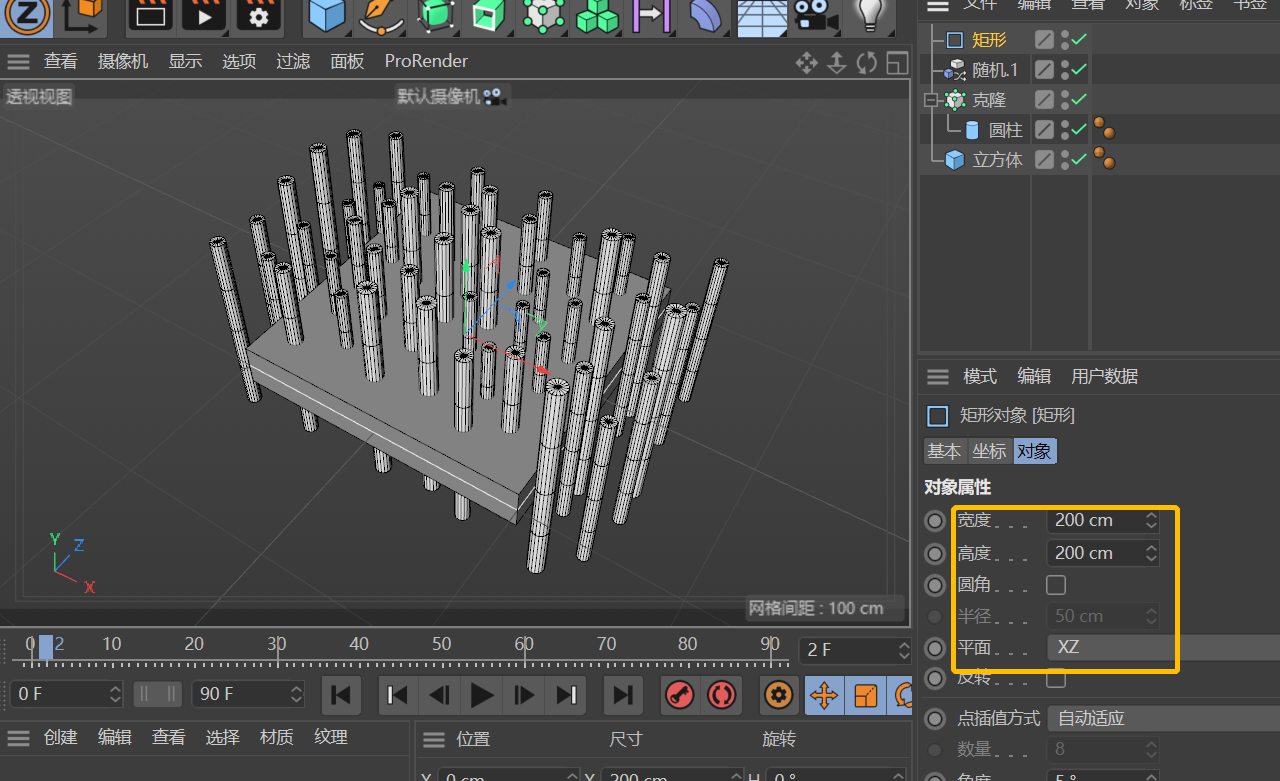The image size is (1280, 781).
Task: Click the record active objects keyframe button
Action: pos(679,694)
